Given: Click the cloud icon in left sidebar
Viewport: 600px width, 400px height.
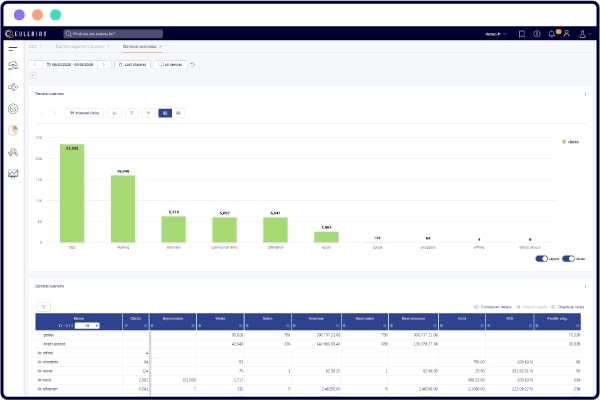Looking at the screenshot, I should tap(13, 65).
